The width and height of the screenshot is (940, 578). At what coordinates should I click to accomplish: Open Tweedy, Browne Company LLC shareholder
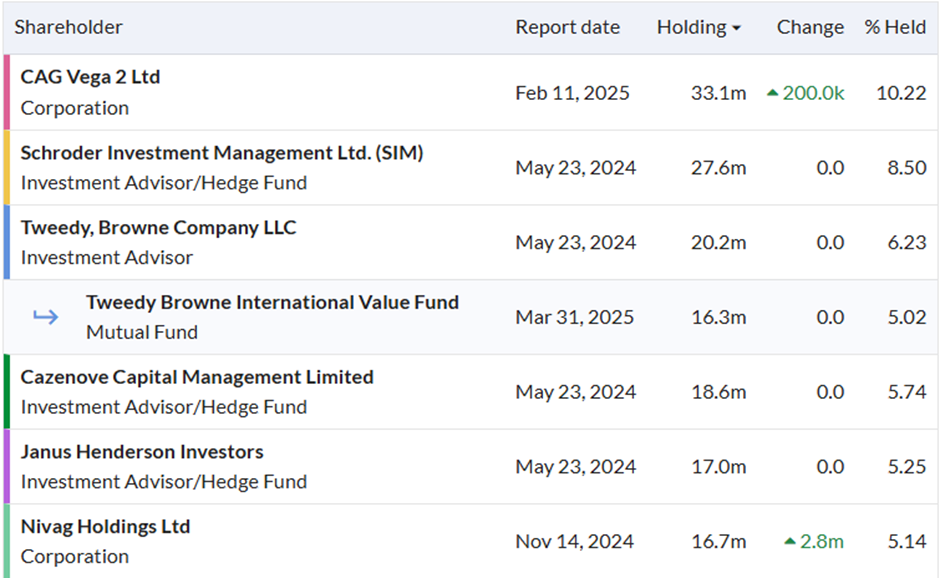tap(158, 227)
